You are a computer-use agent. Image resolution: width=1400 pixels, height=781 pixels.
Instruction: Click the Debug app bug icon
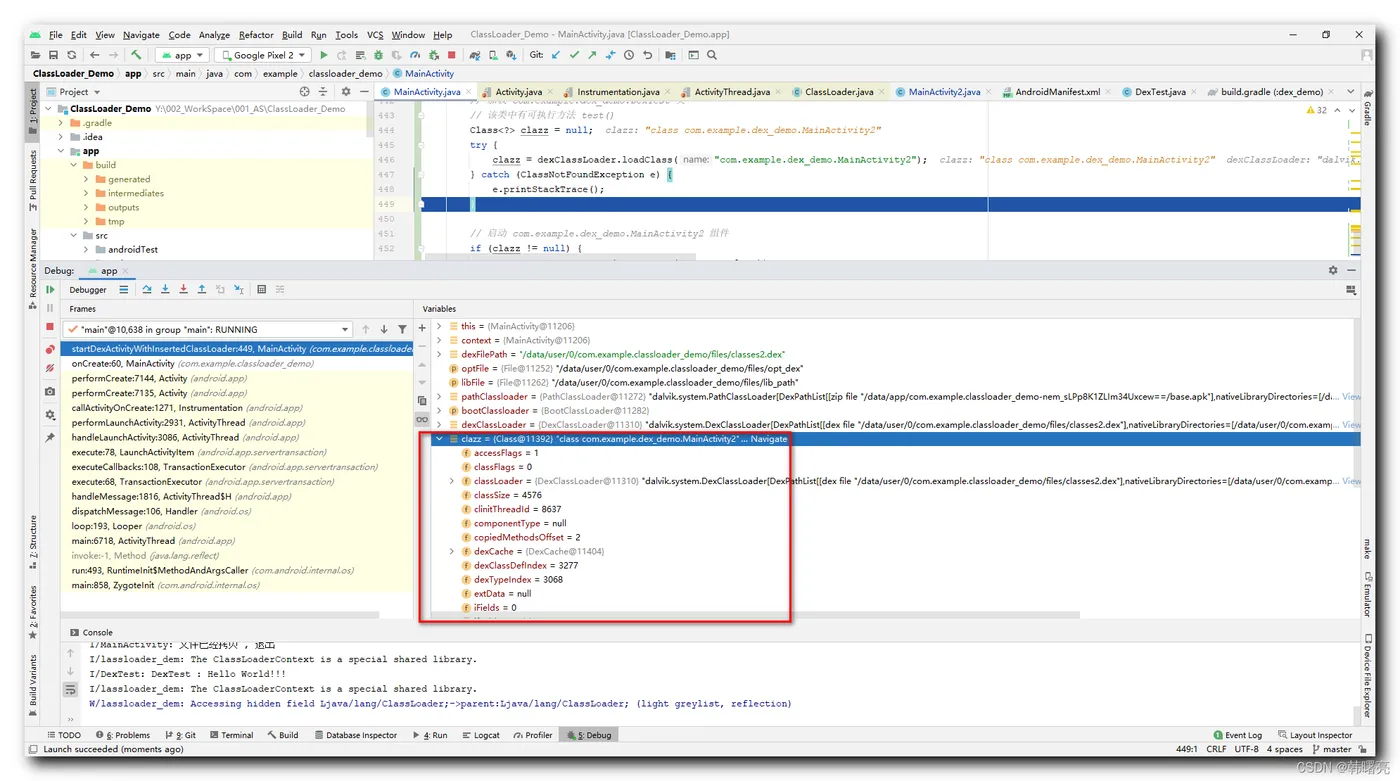tap(378, 55)
